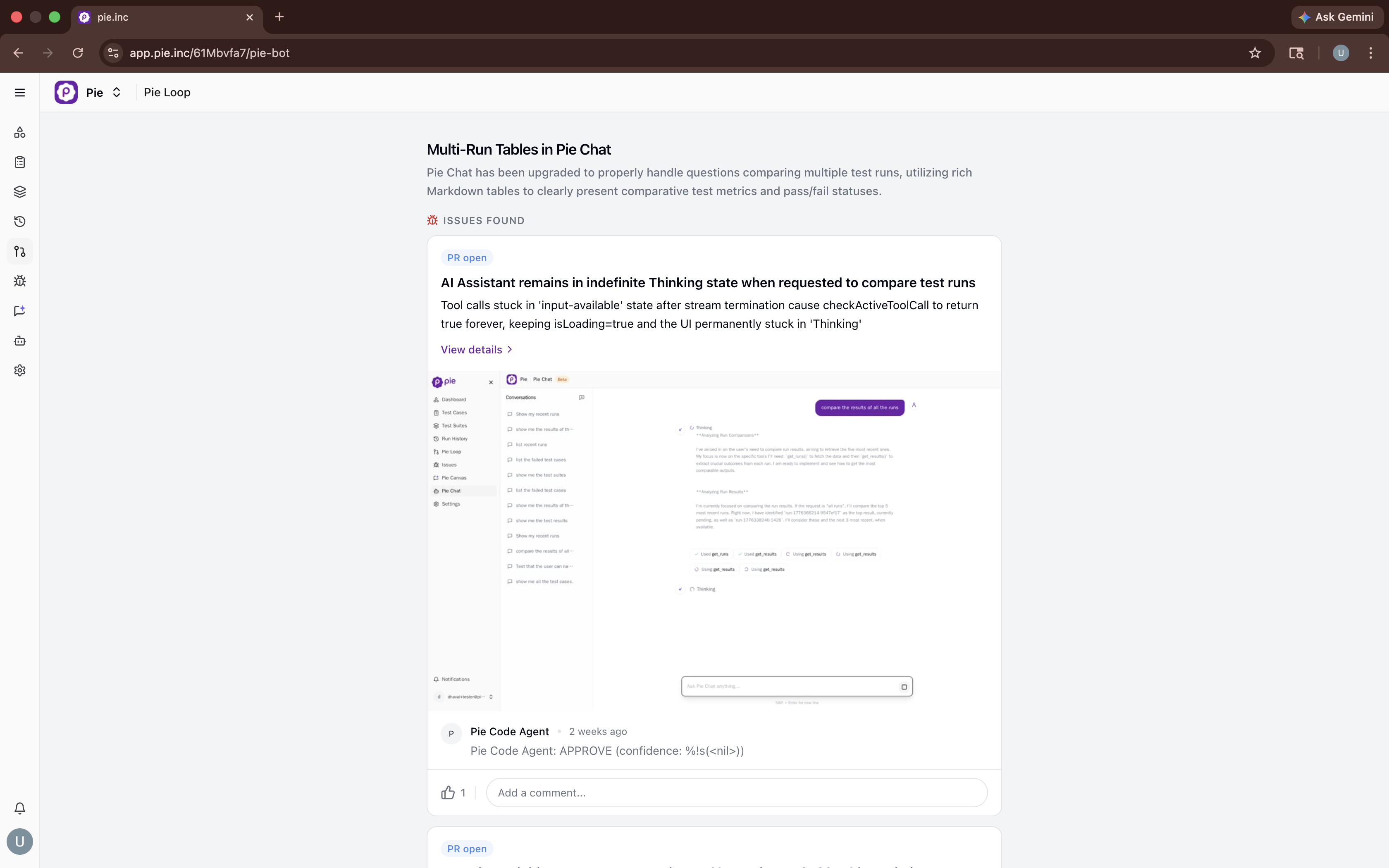Click the Pie Code Agent avatar

click(x=451, y=733)
